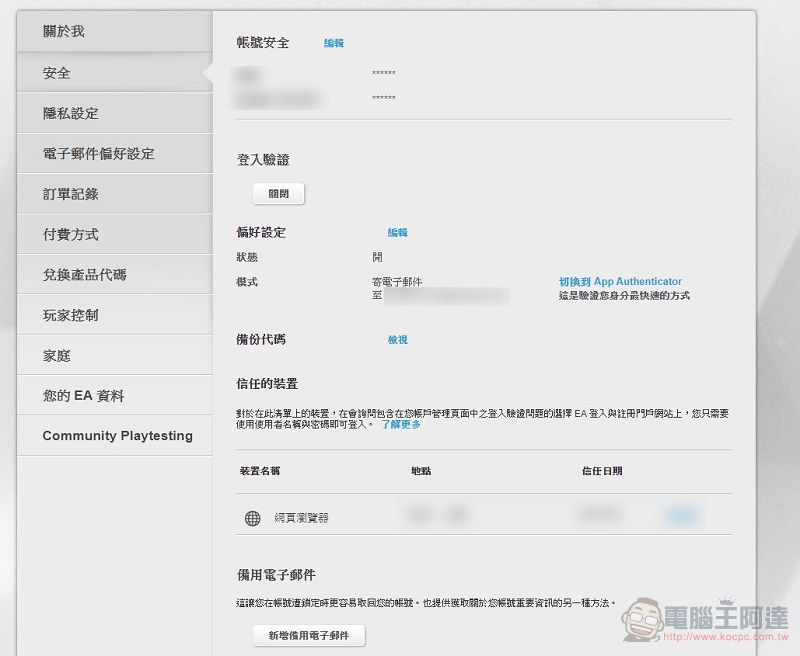The width and height of the screenshot is (800, 656).
Task: Click the blurred link in 網頁瀏覽器 row
Action: click(x=682, y=516)
